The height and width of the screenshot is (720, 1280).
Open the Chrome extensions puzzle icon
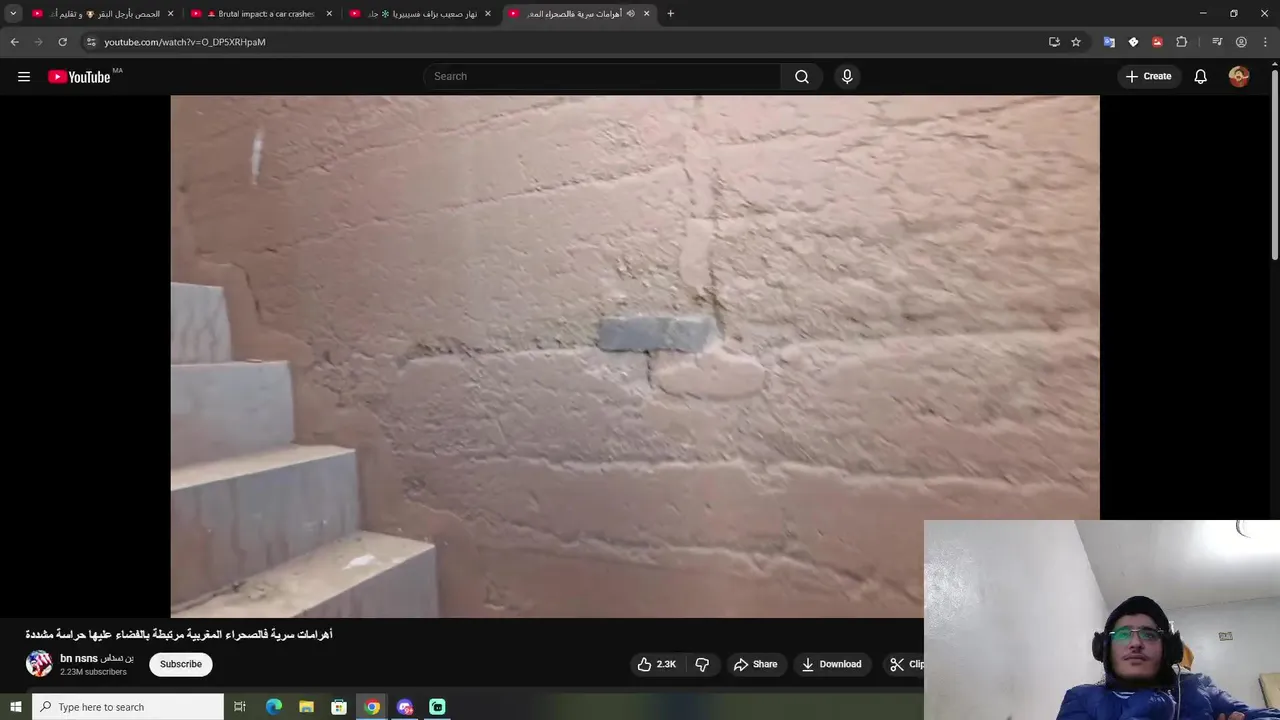point(1182,42)
